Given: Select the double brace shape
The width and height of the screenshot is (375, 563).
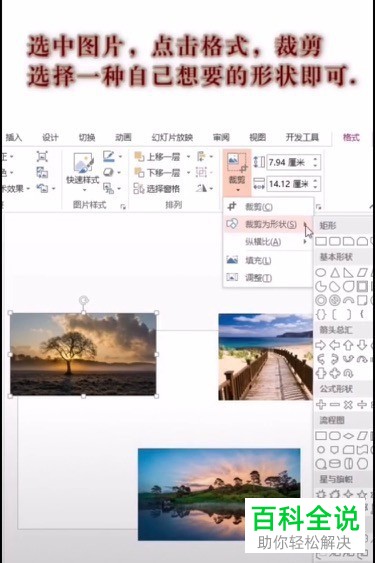Looking at the screenshot, I should (x=321, y=315).
